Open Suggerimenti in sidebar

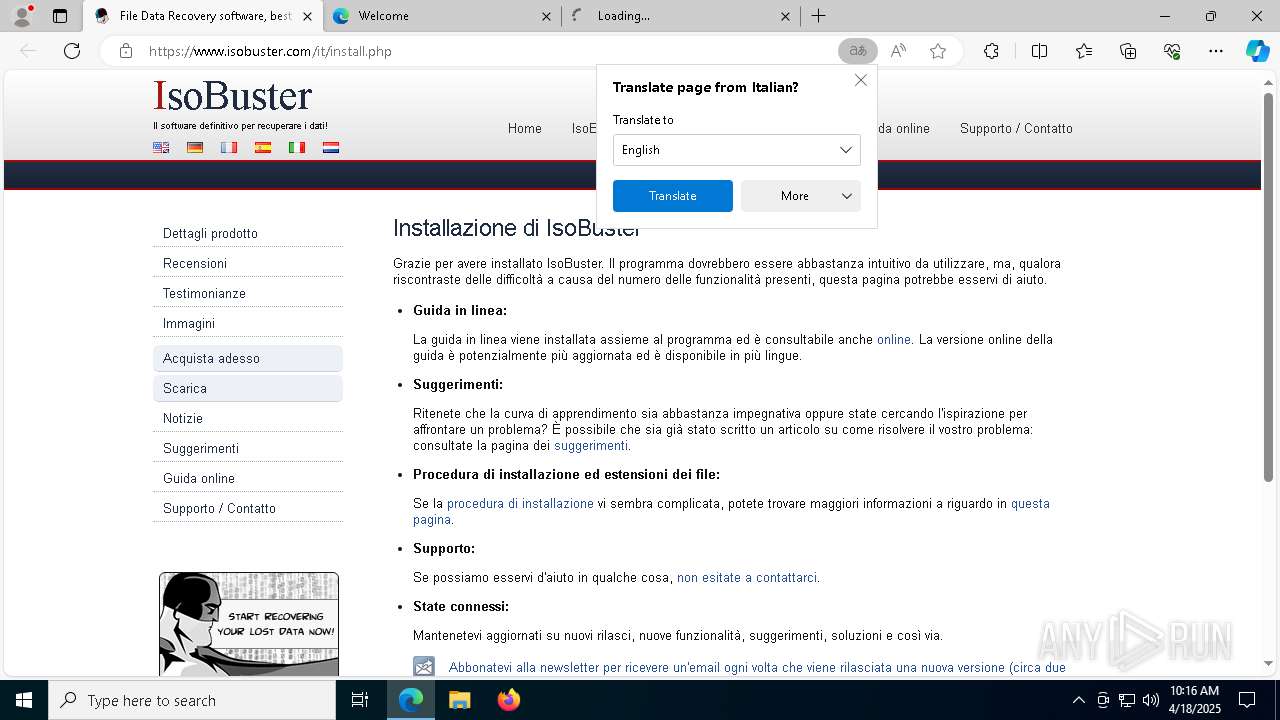click(x=248, y=448)
